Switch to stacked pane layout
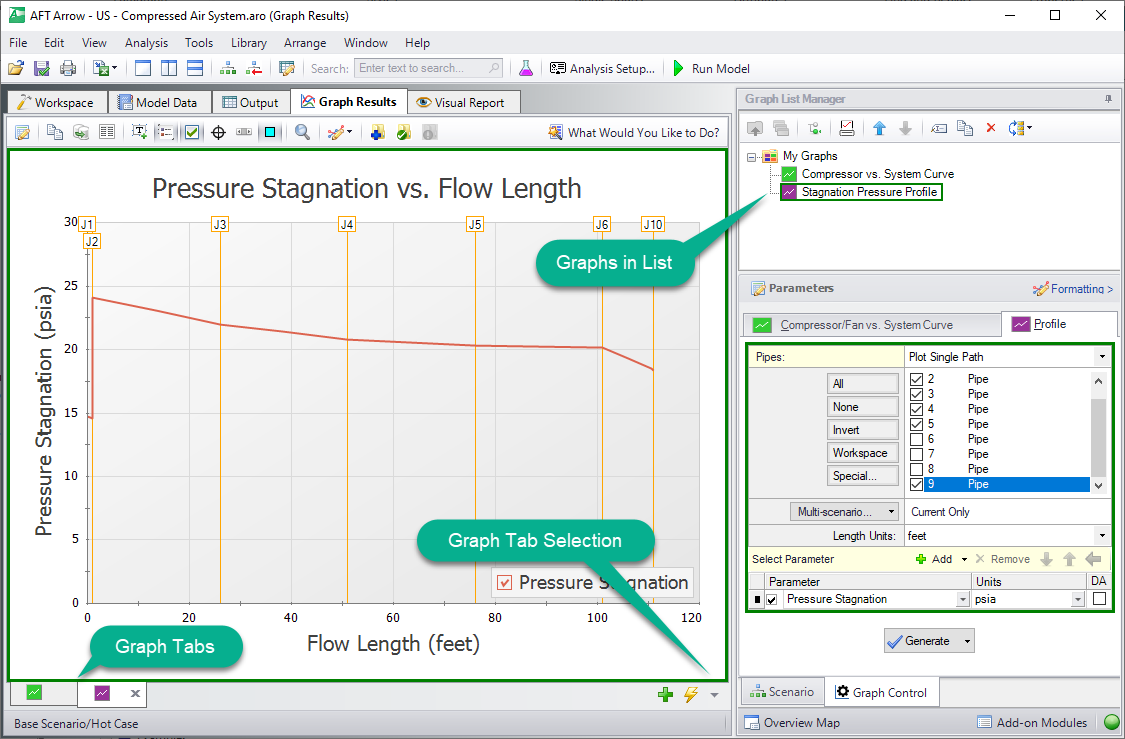1125x739 pixels. coord(194,68)
